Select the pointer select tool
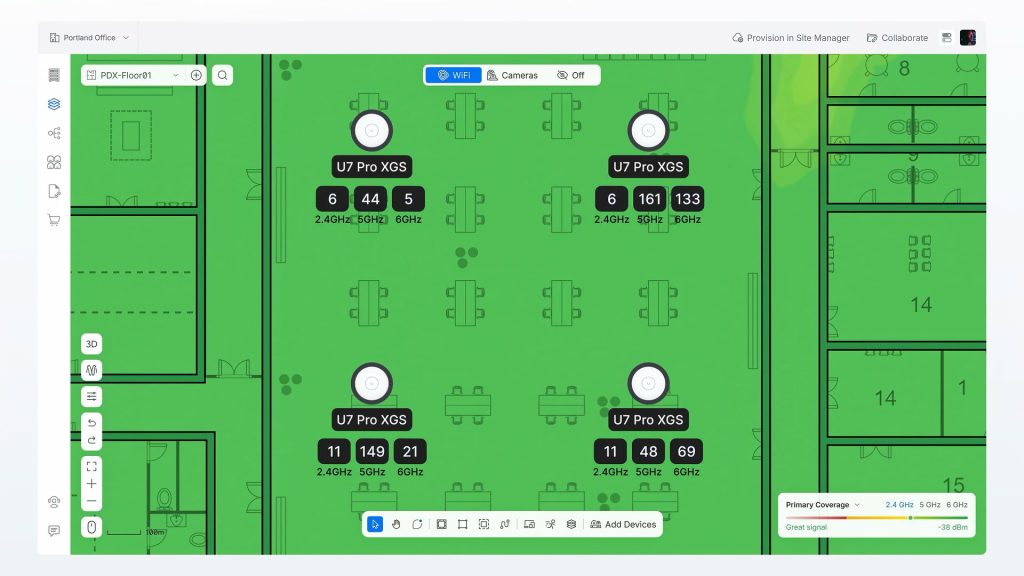 (375, 524)
